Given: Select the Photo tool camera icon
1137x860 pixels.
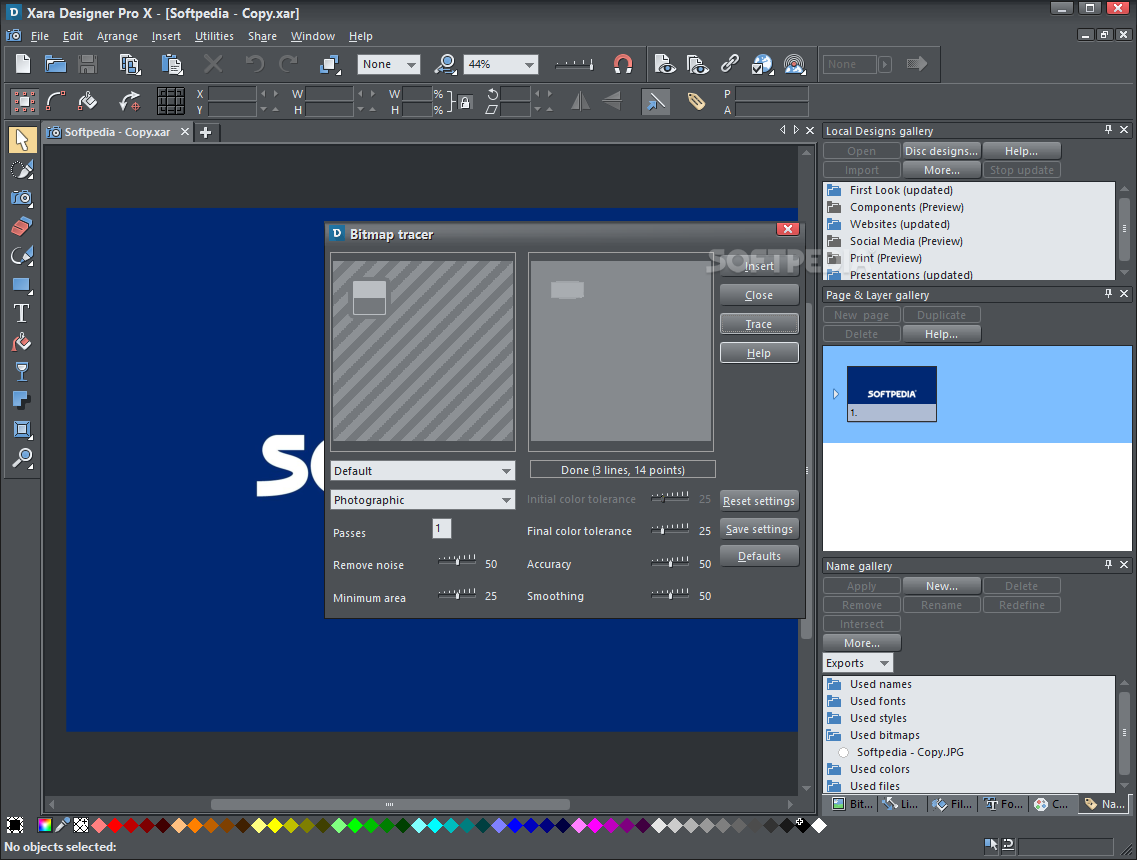Looking at the screenshot, I should (x=22, y=197).
